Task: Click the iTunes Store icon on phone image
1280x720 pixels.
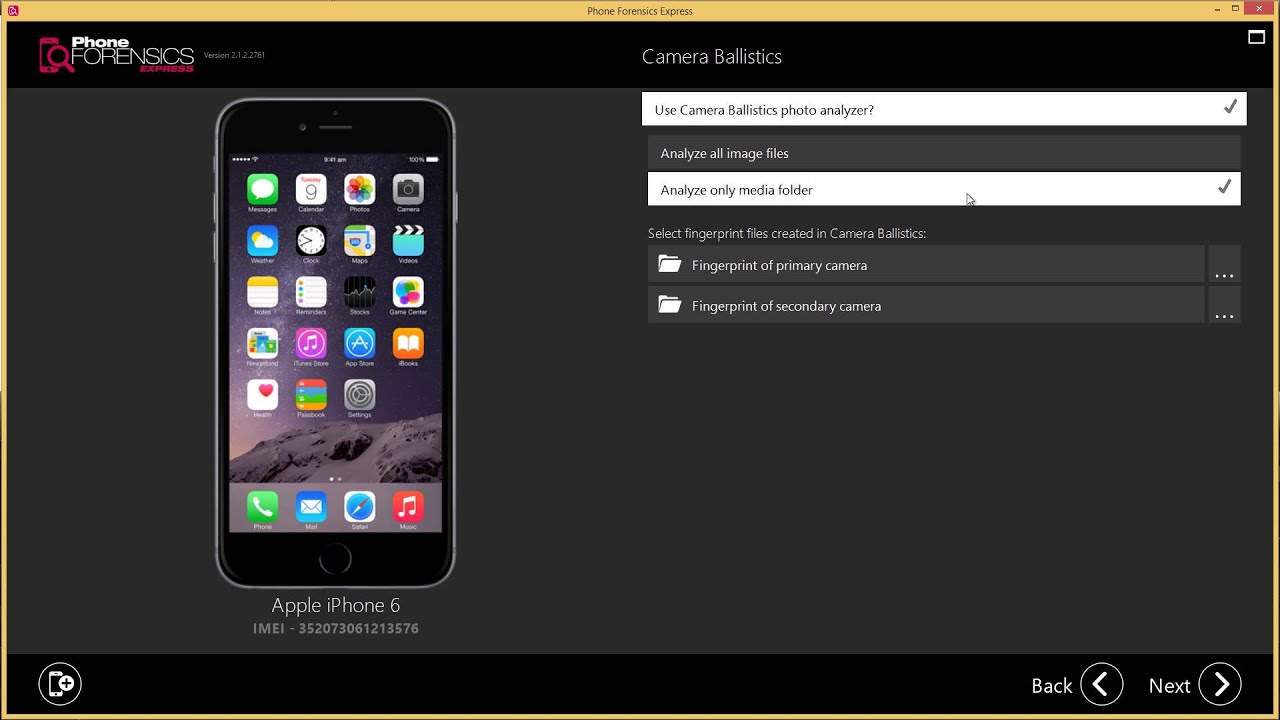Action: (311, 343)
